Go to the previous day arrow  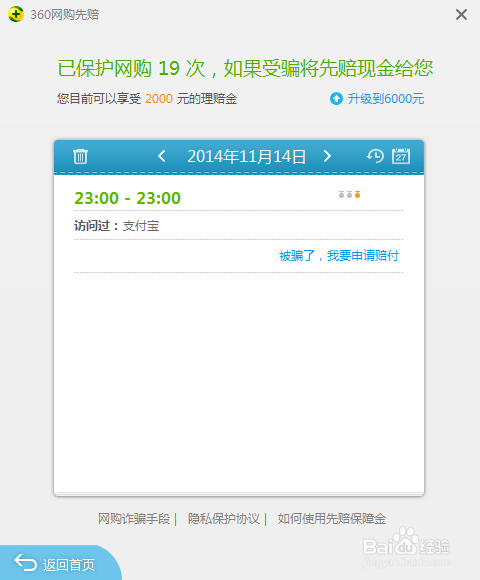click(162, 156)
